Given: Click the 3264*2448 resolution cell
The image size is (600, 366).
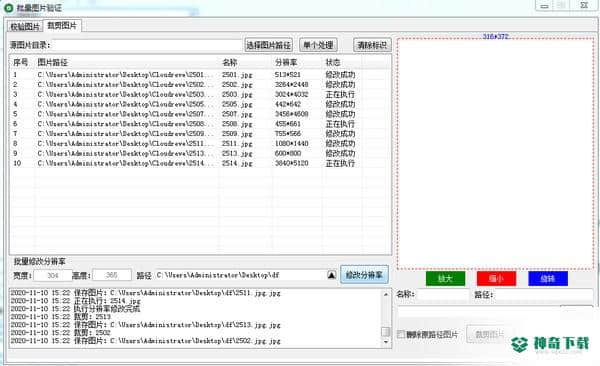Looking at the screenshot, I should pyautogui.click(x=292, y=85).
